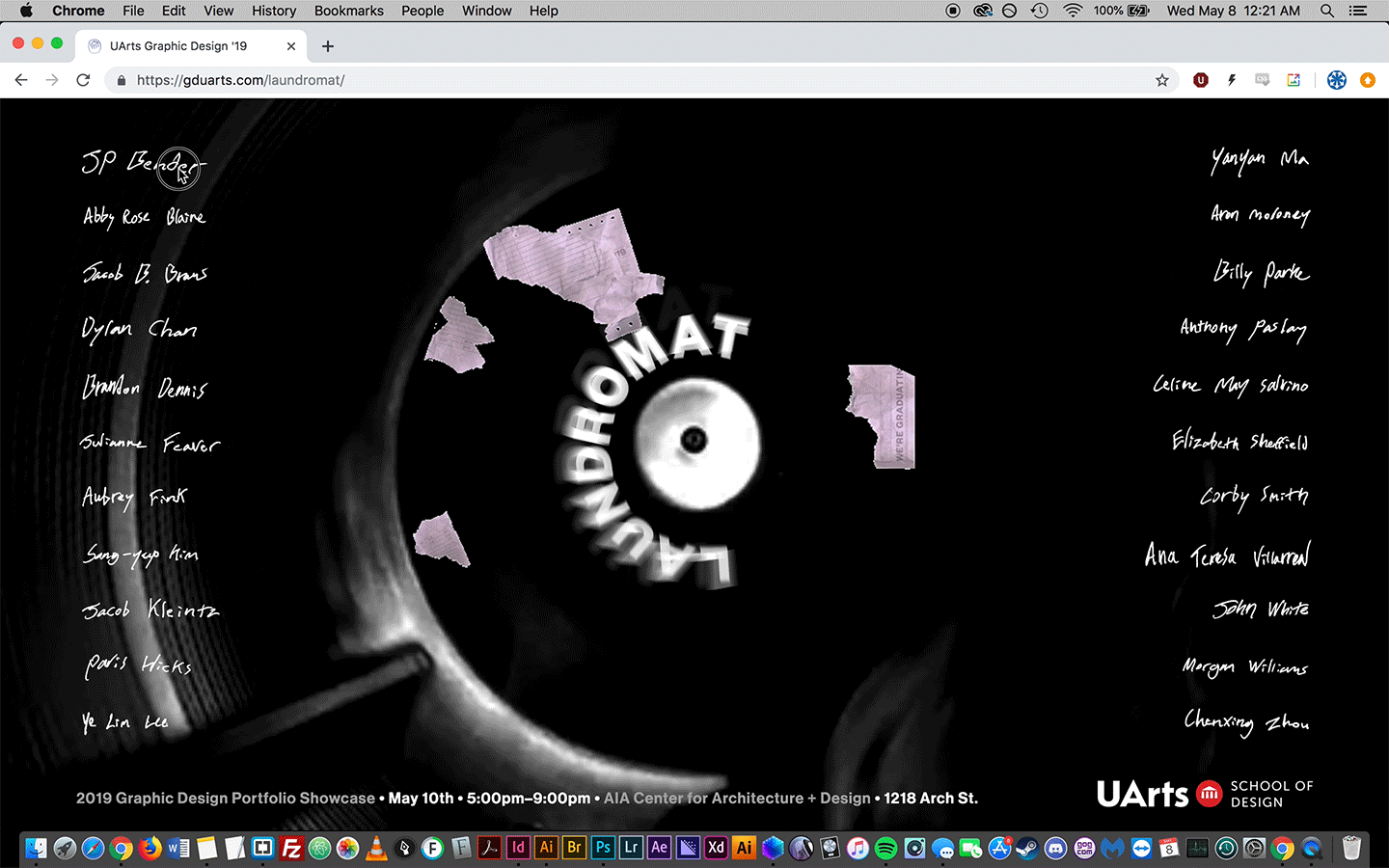Open Steam in the Dock

(1027, 848)
